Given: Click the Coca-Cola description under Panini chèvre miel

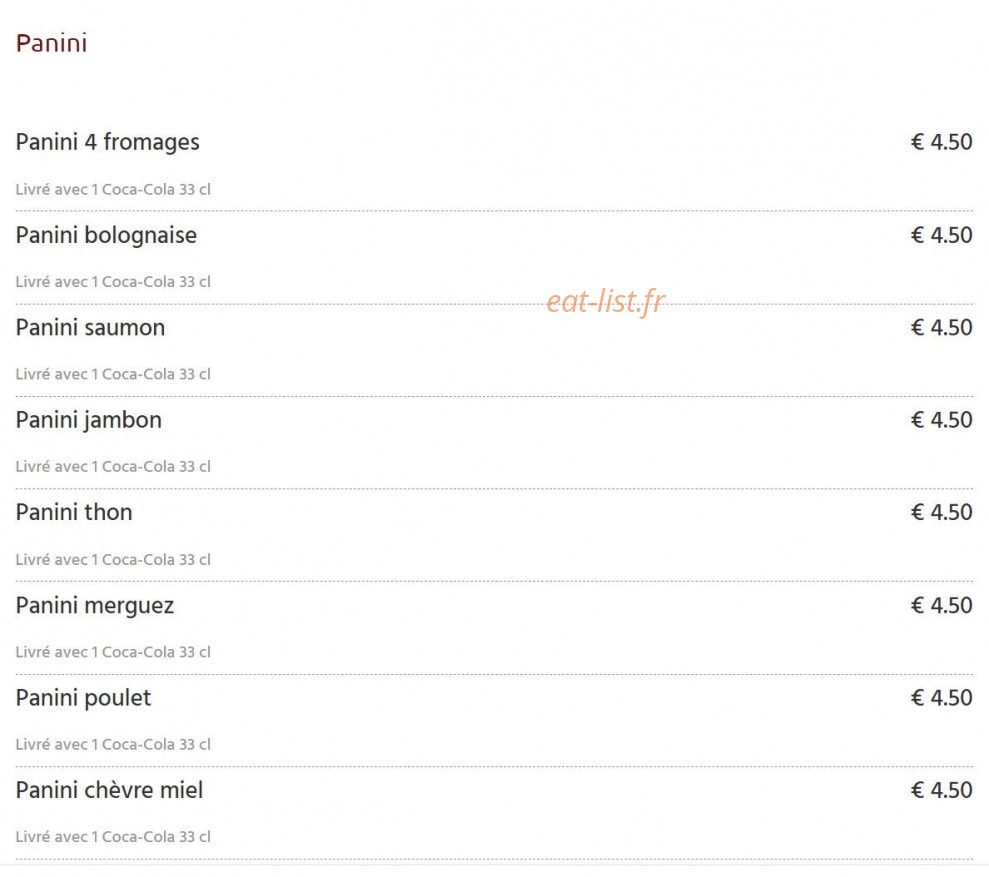Looking at the screenshot, I should 113,837.
